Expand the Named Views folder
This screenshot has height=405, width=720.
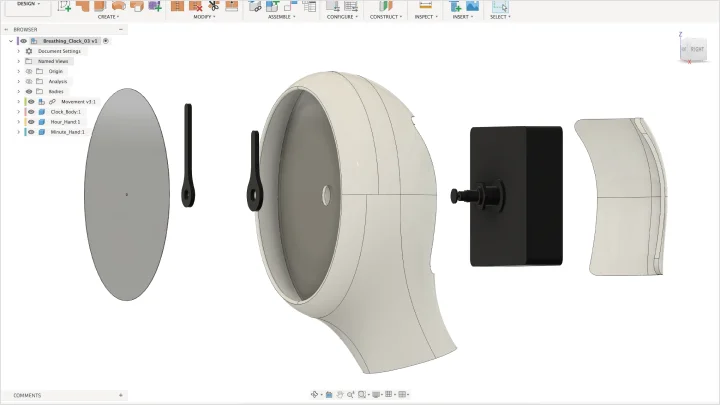[x=19, y=61]
